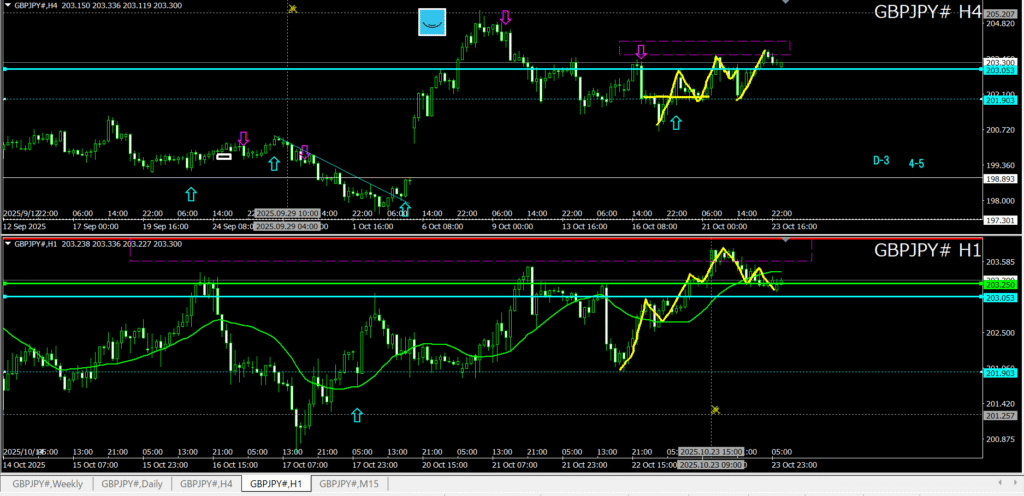Image resolution: width=1024 pixels, height=496 pixels.
Task: Grab the chart shift triangle atop H4 chart
Action: click(785, 2)
